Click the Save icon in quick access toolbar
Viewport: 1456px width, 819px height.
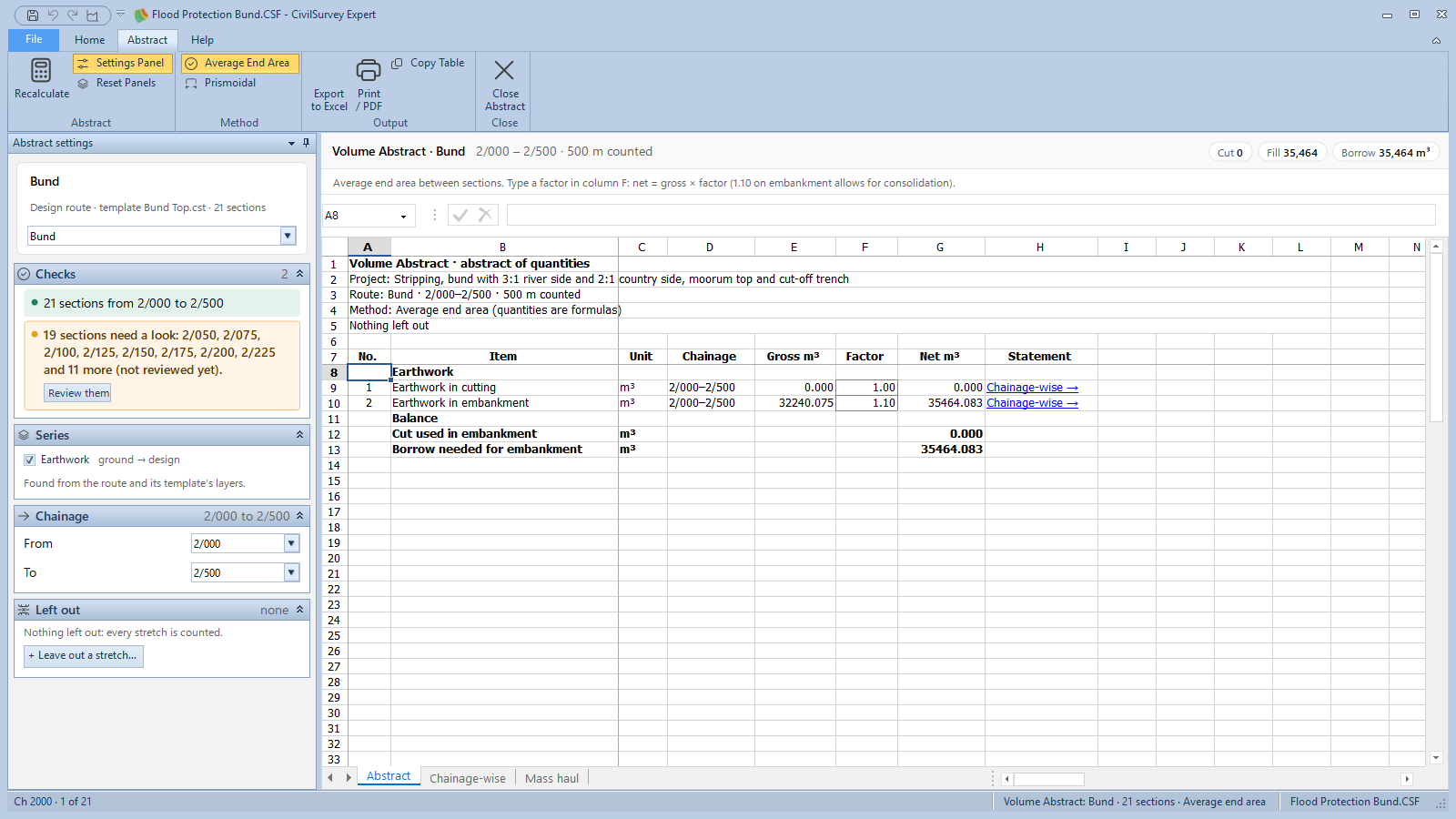(33, 15)
